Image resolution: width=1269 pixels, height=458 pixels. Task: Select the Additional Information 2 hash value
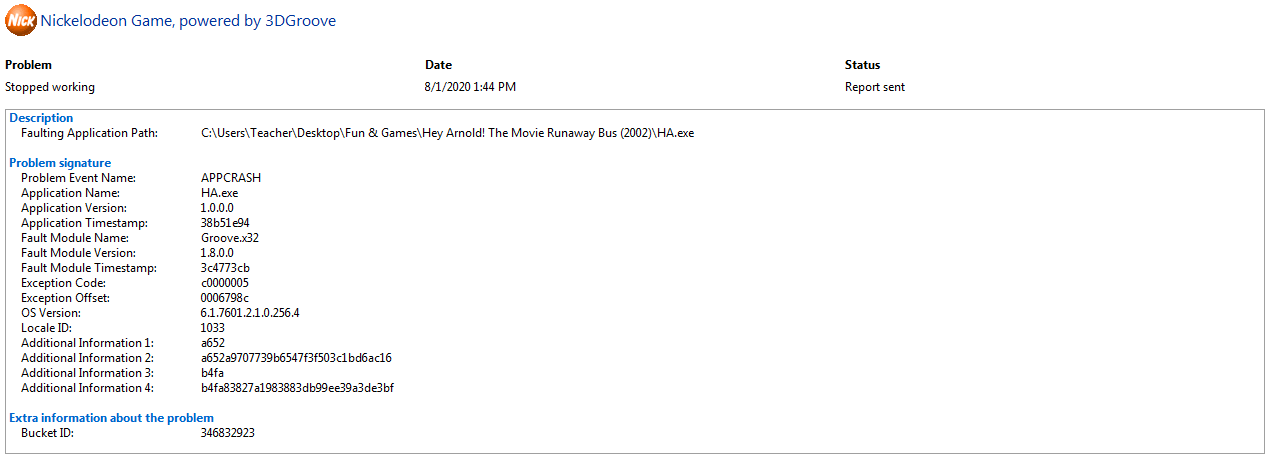[296, 358]
